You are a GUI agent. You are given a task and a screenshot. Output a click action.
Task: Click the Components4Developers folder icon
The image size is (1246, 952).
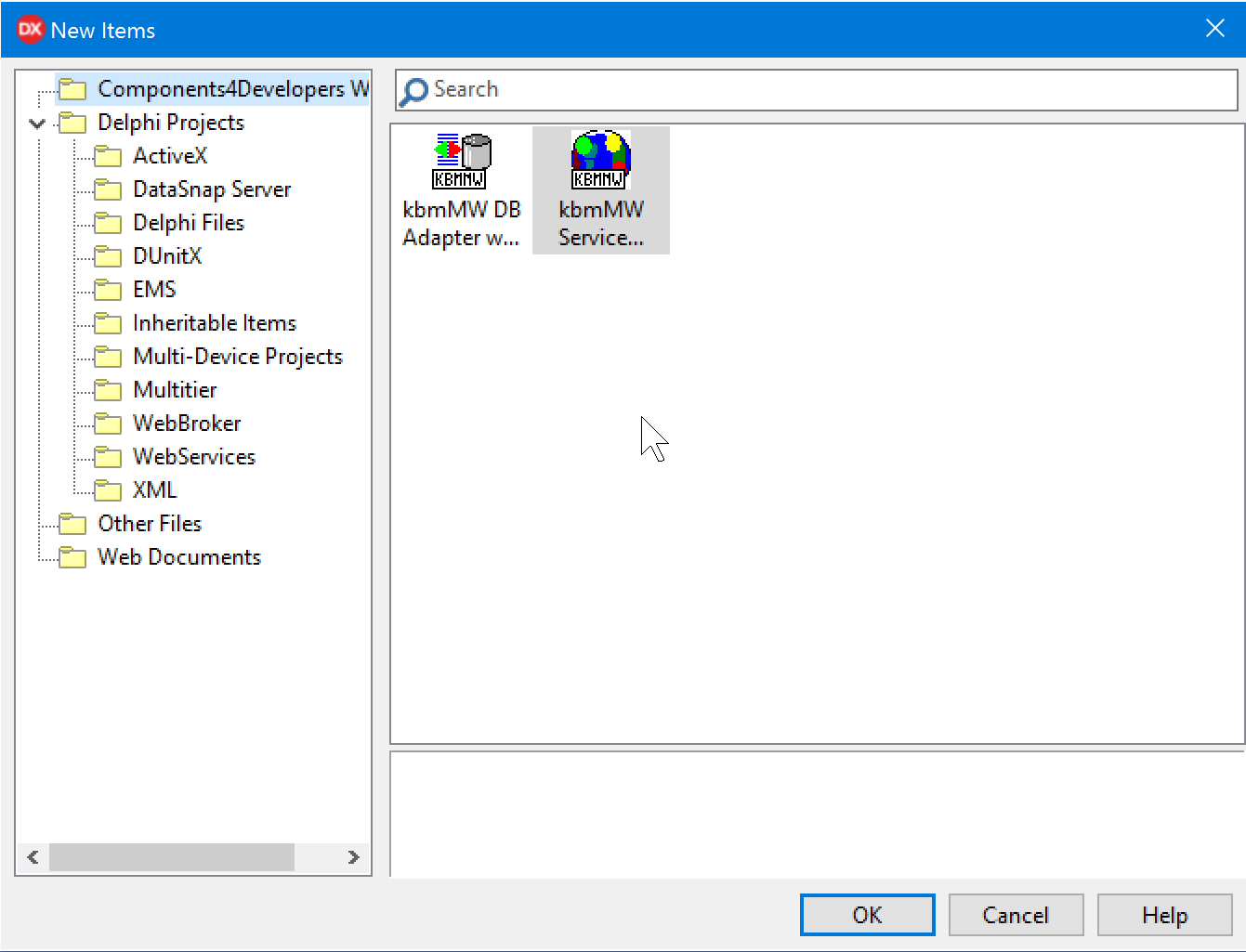click(72, 89)
